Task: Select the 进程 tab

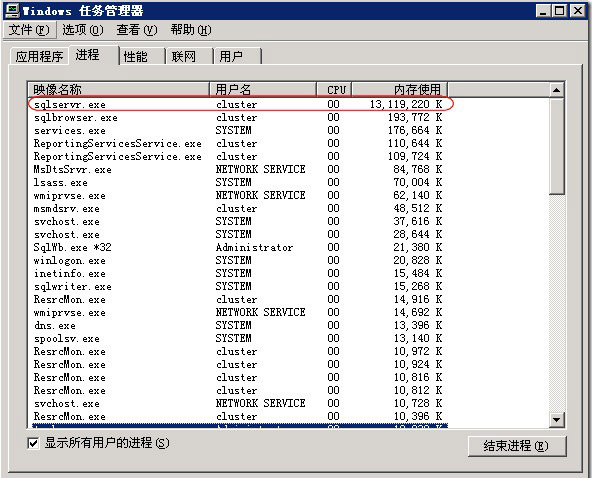Action: click(93, 55)
